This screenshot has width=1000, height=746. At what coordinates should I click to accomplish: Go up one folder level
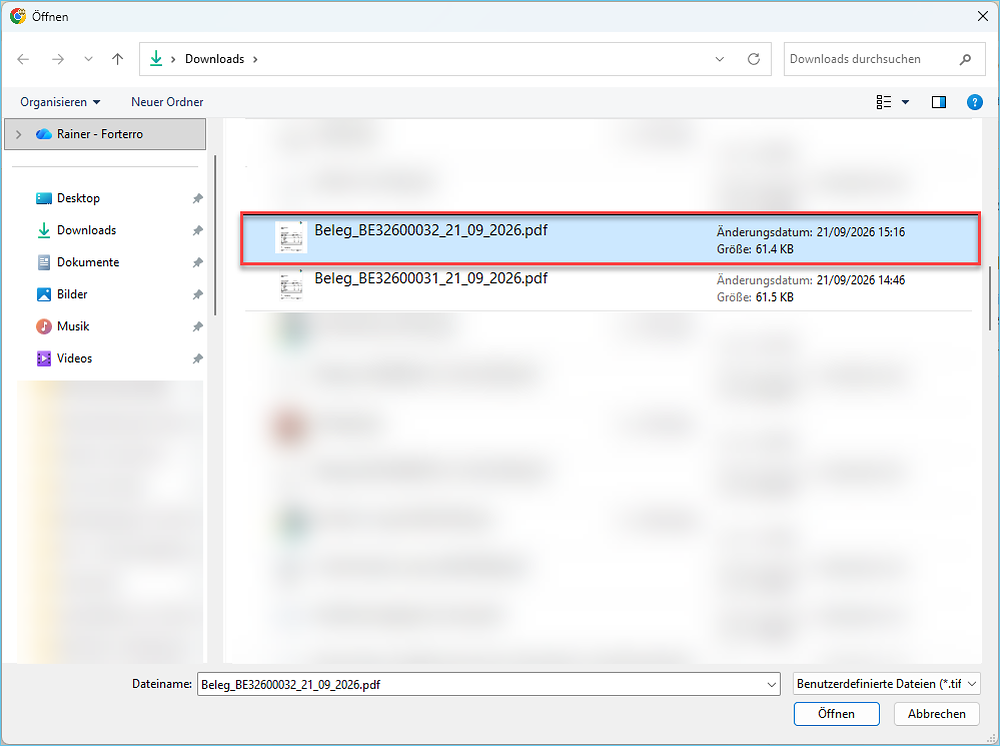click(117, 59)
